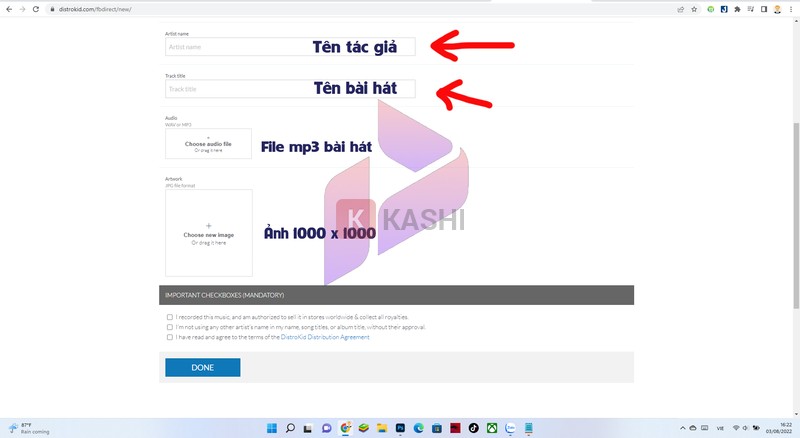Go back to the previous page

click(9, 9)
